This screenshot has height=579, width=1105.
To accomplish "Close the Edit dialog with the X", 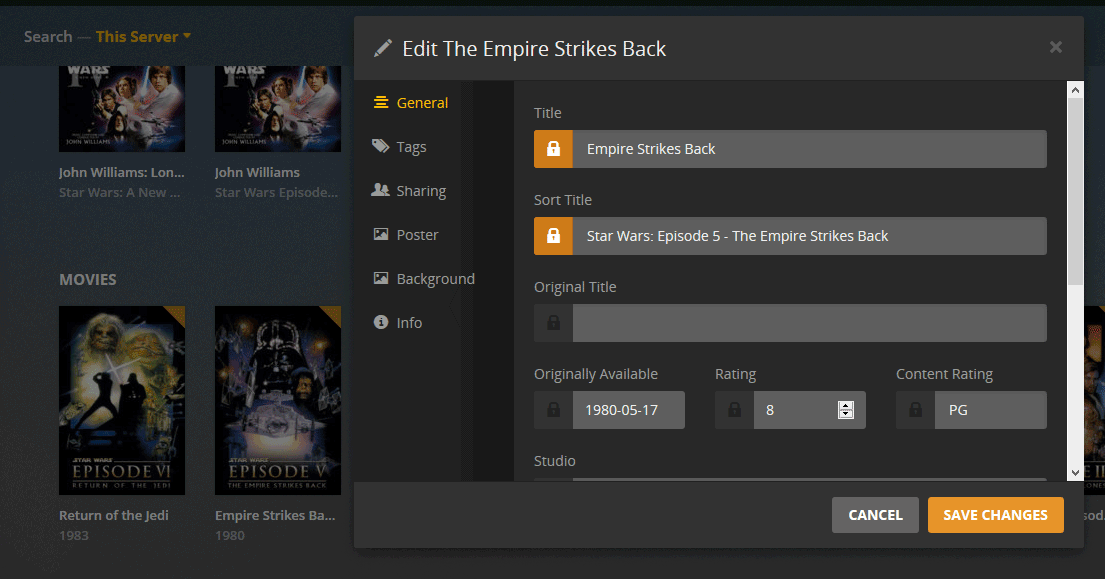I will coord(1056,47).
